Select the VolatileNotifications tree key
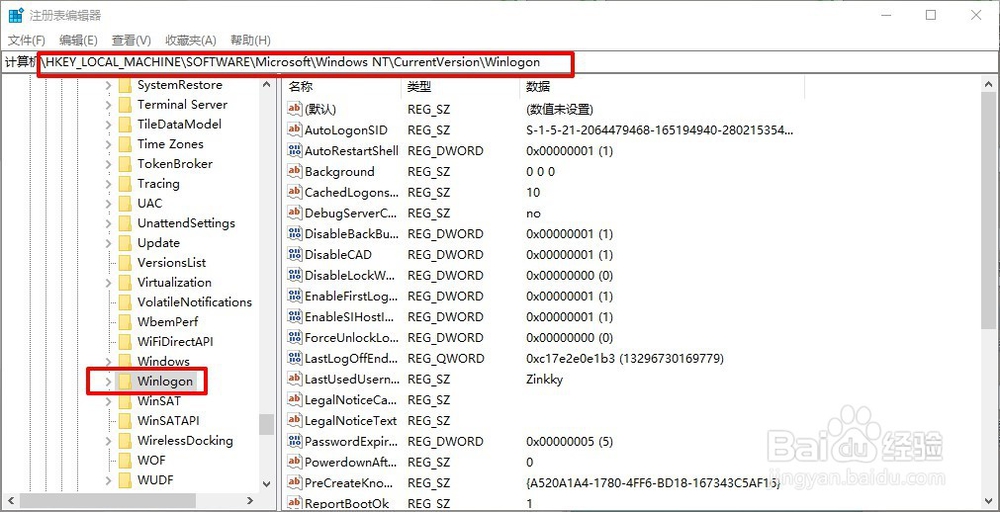 click(x=195, y=302)
